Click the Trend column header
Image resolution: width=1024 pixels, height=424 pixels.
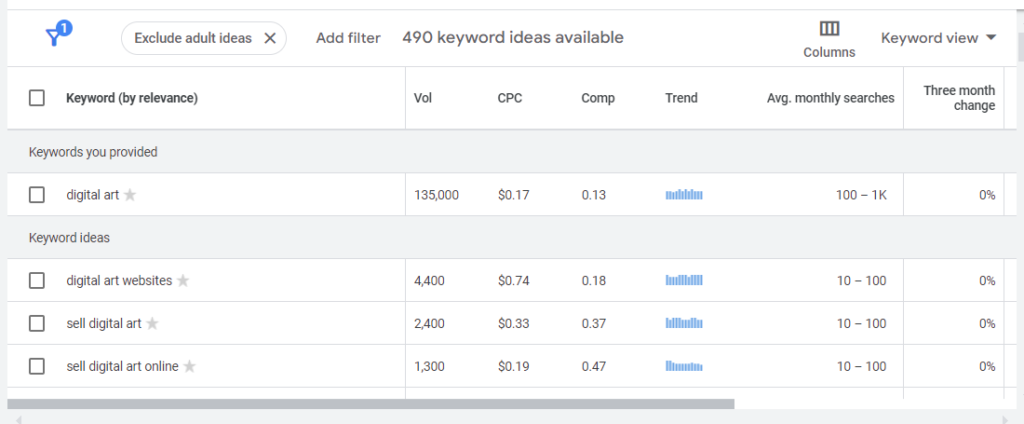pos(681,99)
